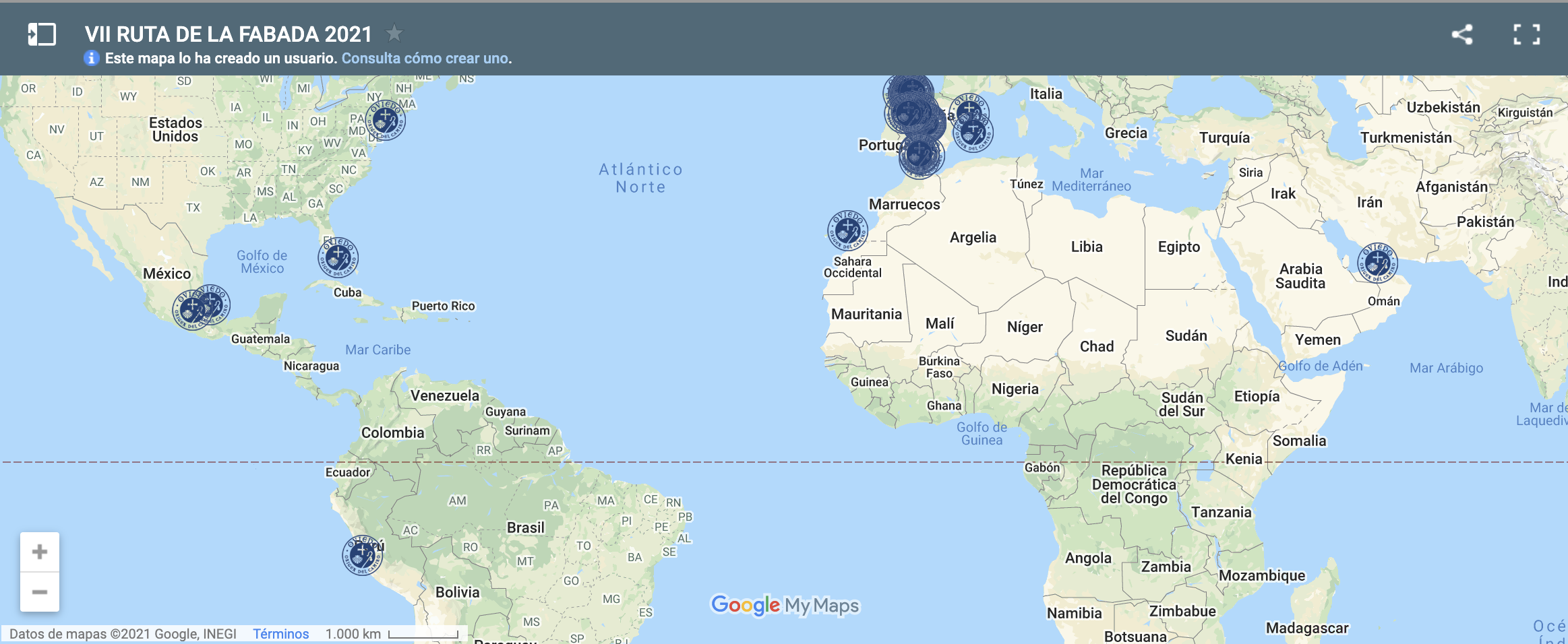Click the Oviedo marker over Peru
The height and width of the screenshot is (644, 1568).
point(362,555)
